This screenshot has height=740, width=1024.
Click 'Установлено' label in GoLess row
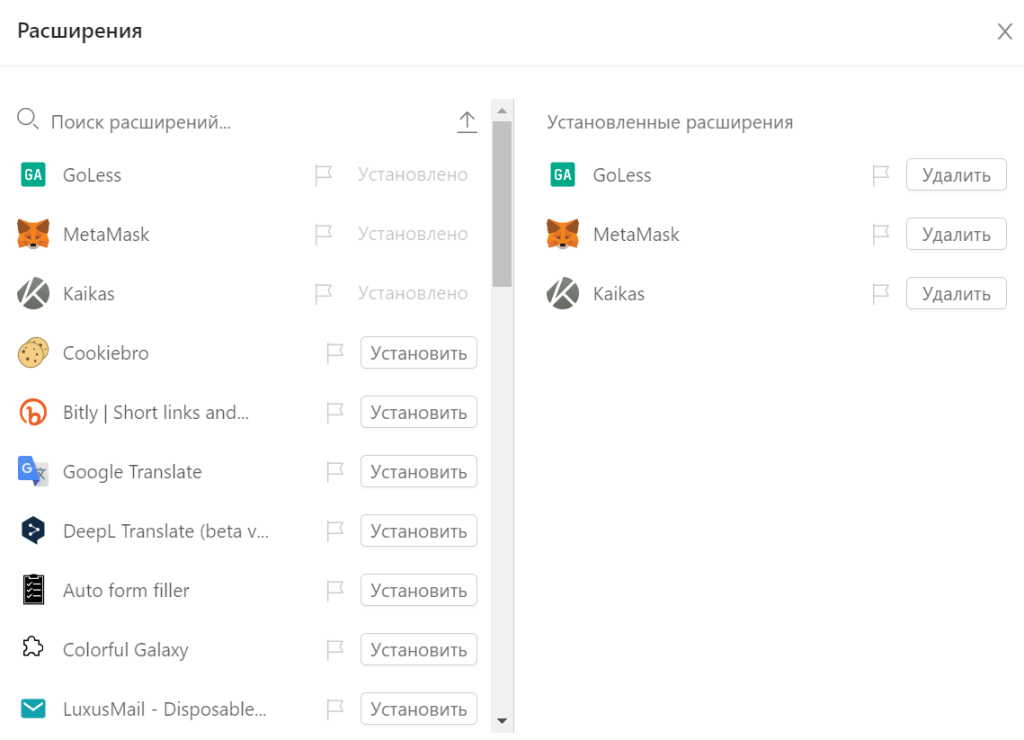pyautogui.click(x=413, y=174)
